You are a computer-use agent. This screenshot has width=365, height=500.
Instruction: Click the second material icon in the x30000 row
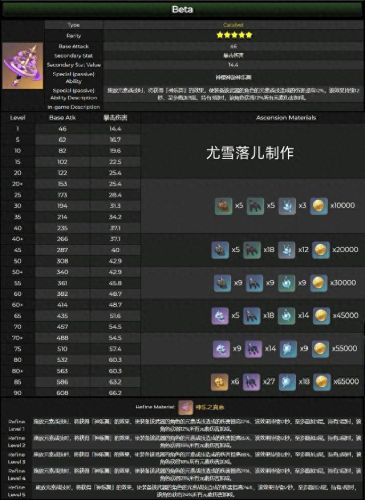click(x=254, y=283)
